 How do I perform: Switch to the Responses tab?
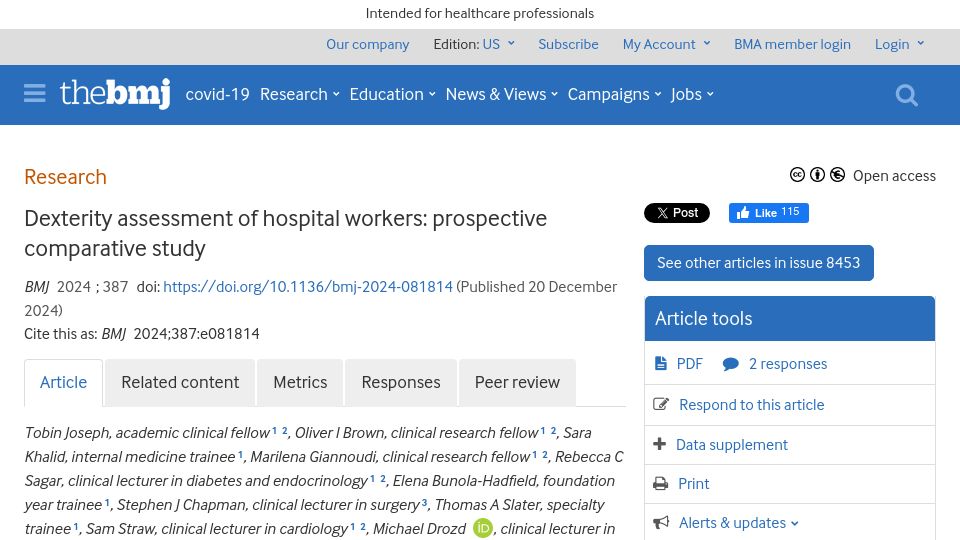(401, 383)
